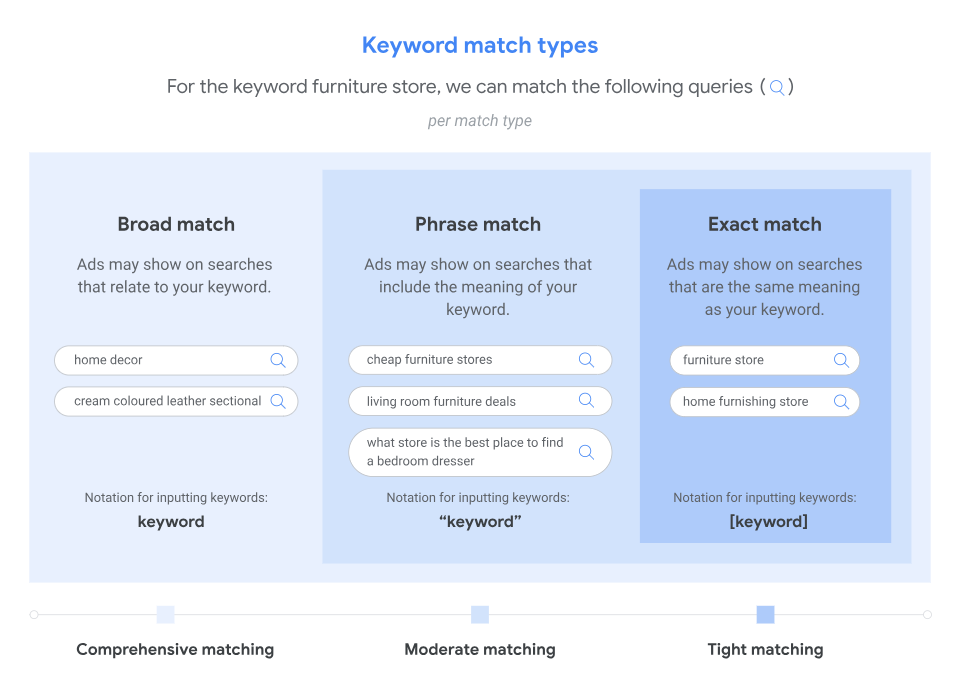Click the 'home decor' search field

(x=160, y=360)
